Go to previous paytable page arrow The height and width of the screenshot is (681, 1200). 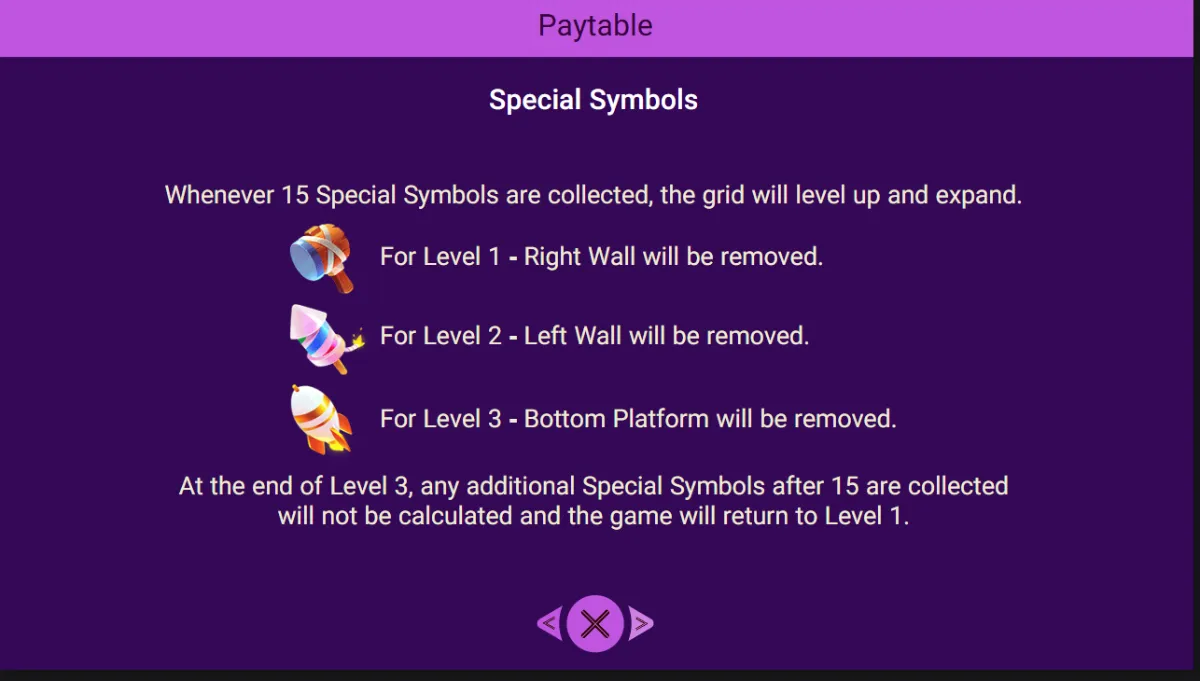[549, 625]
